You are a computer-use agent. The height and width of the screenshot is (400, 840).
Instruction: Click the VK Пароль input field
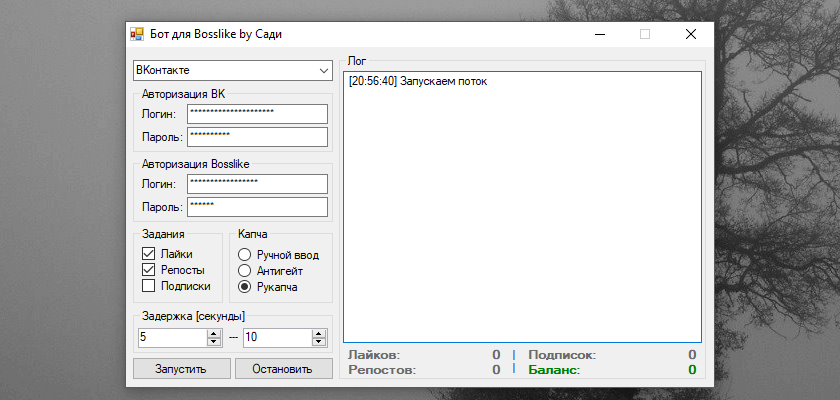[257, 137]
